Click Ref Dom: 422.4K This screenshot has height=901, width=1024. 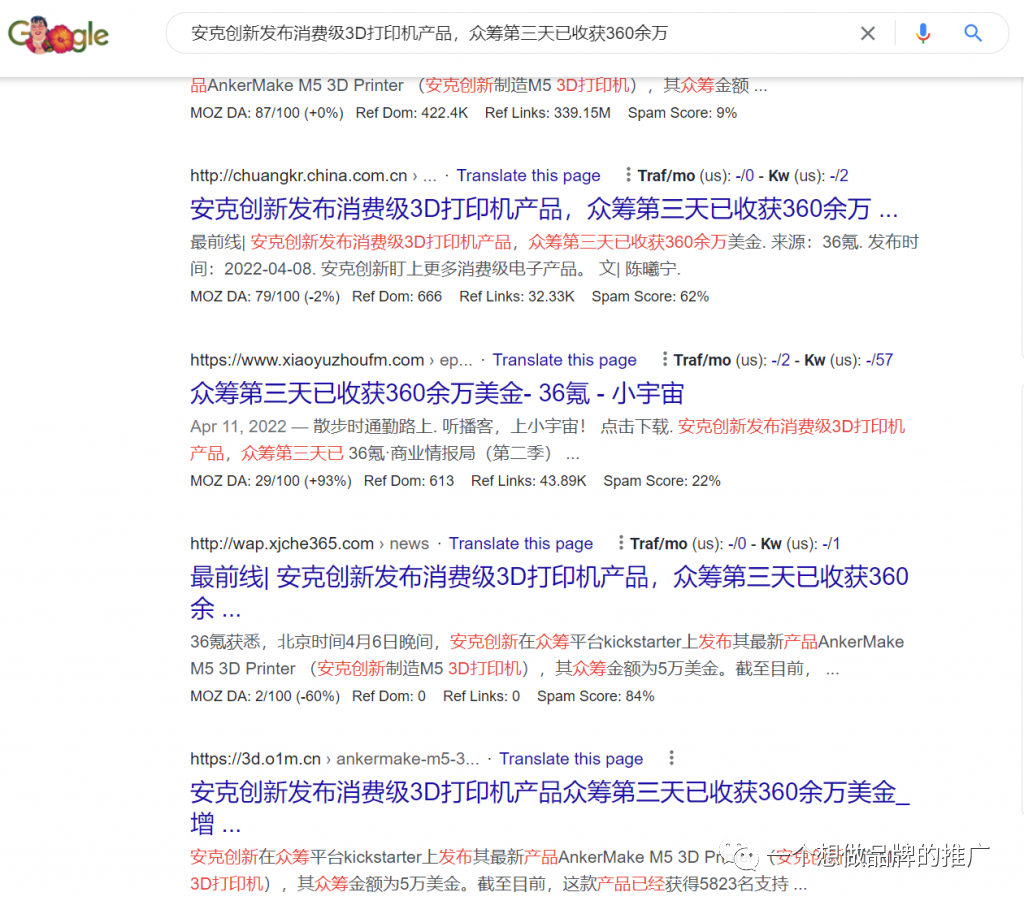point(411,113)
